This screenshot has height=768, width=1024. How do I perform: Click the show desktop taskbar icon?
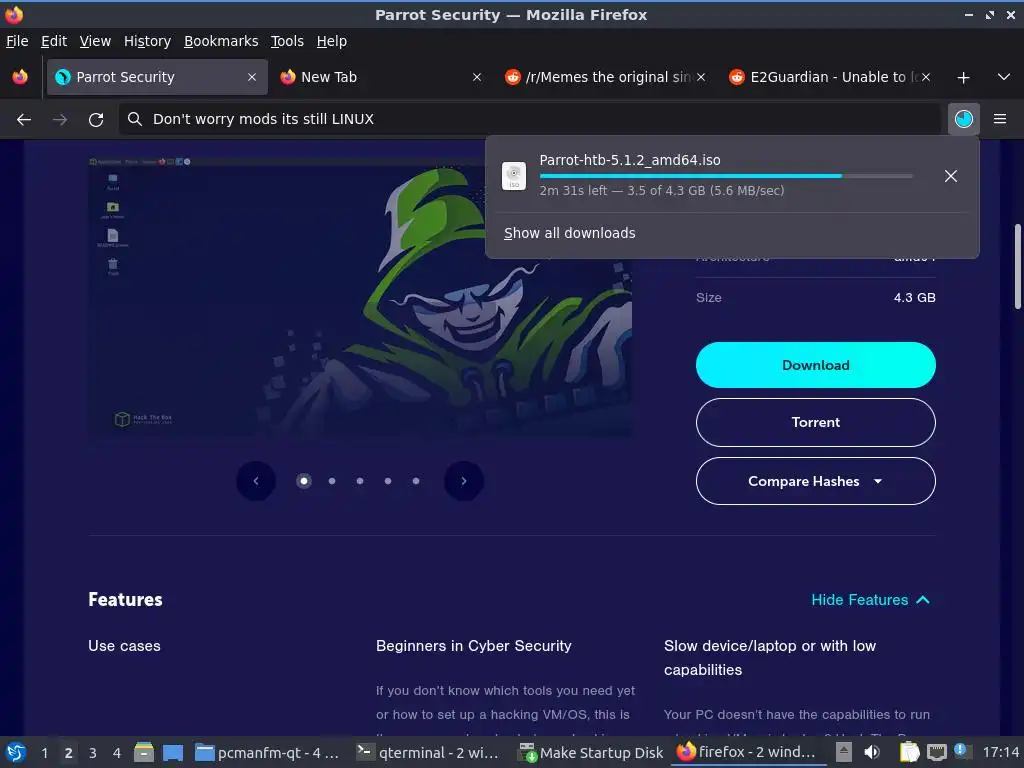(173, 753)
